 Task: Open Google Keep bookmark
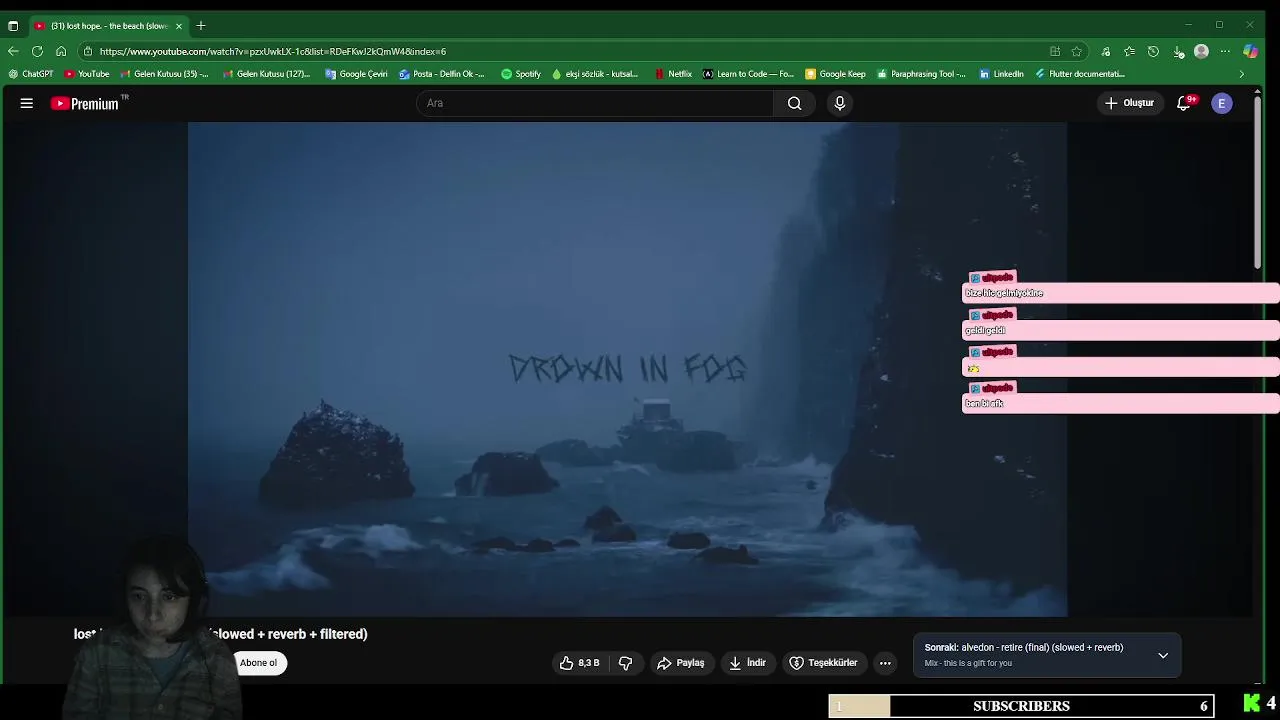coord(835,74)
